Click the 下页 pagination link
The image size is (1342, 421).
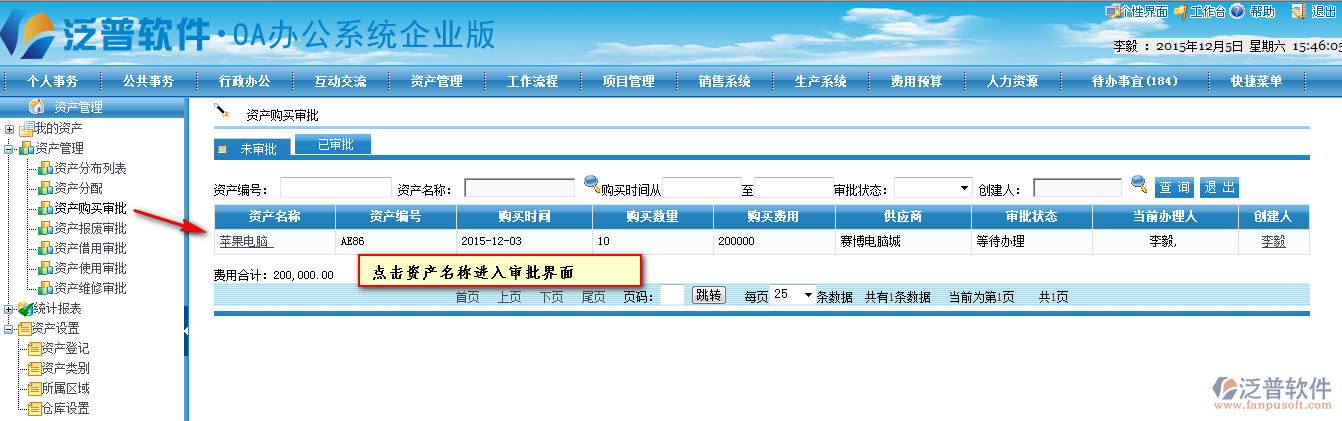551,297
